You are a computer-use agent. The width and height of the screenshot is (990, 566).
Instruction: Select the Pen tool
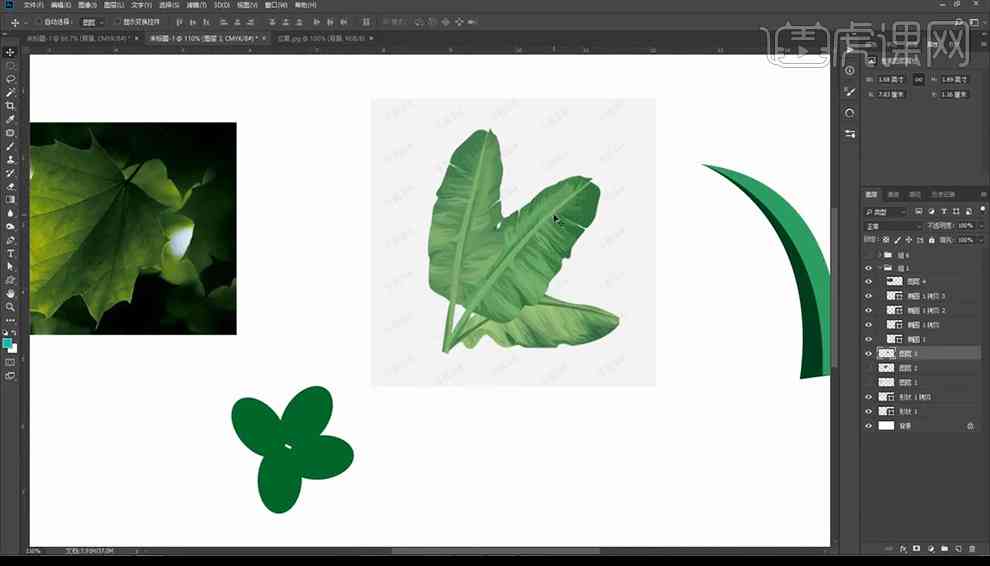tap(10, 240)
